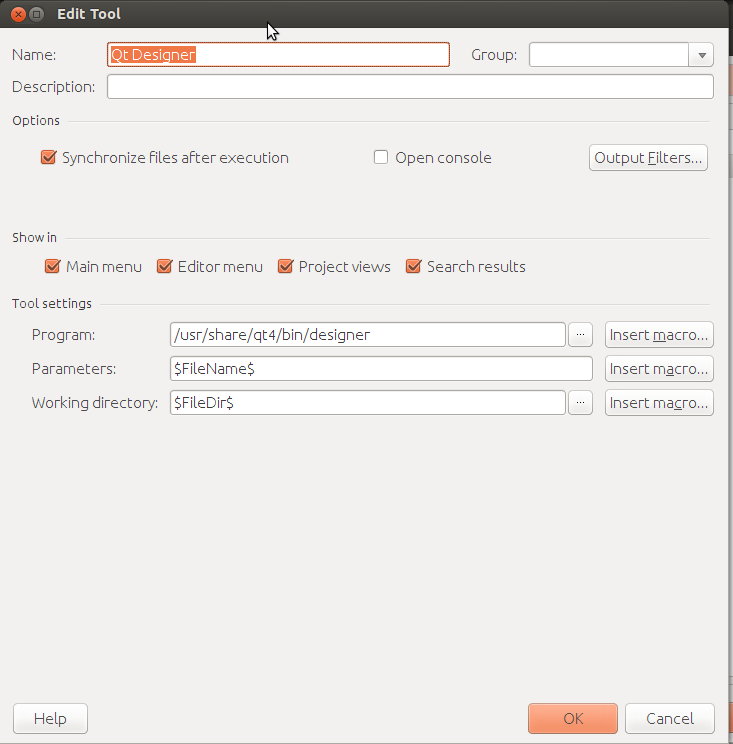The height and width of the screenshot is (744, 733).
Task: Click the window button next to close
Action: coord(37,15)
